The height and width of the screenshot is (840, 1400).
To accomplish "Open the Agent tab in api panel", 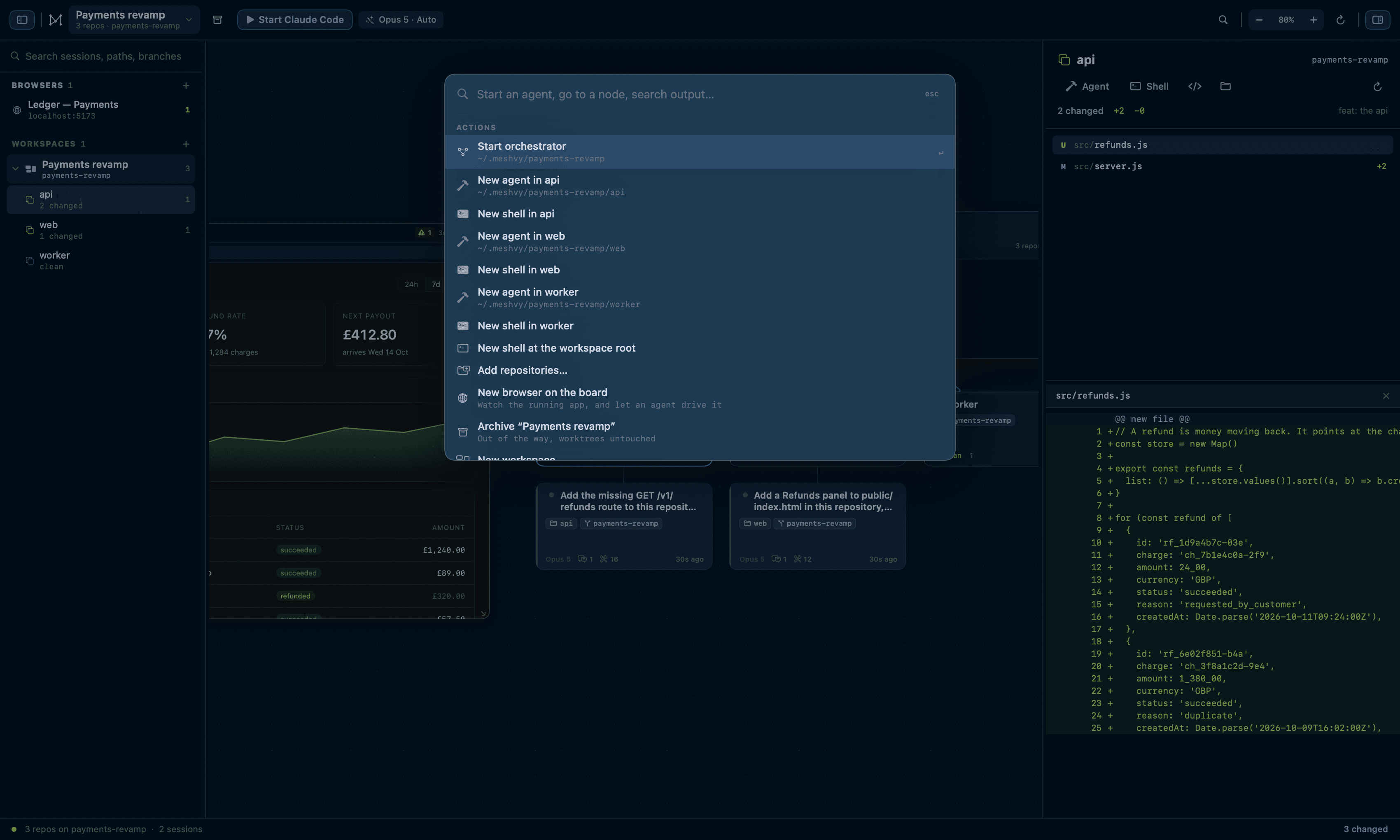I will coord(1087,86).
